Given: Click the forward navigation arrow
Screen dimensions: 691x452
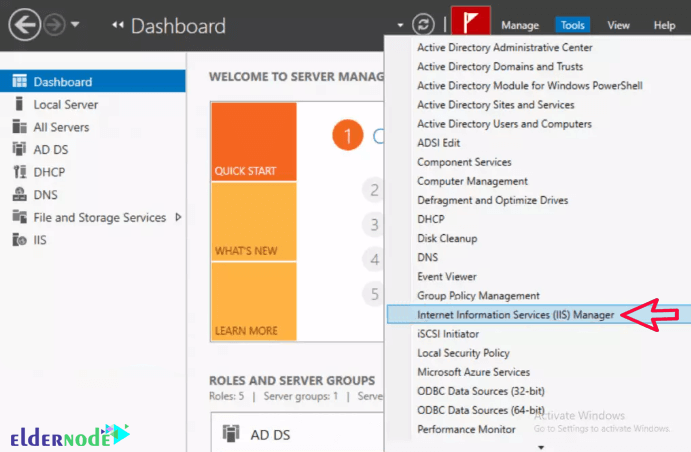Looking at the screenshot, I should tap(55, 25).
